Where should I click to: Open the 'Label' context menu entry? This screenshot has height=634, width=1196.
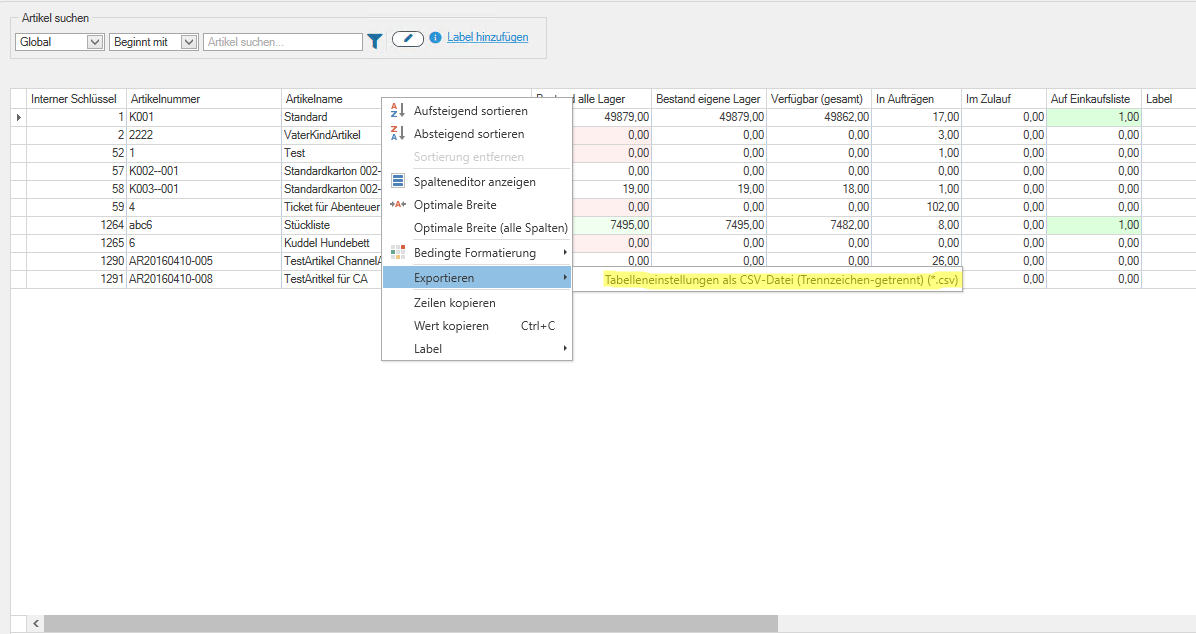click(x=477, y=349)
